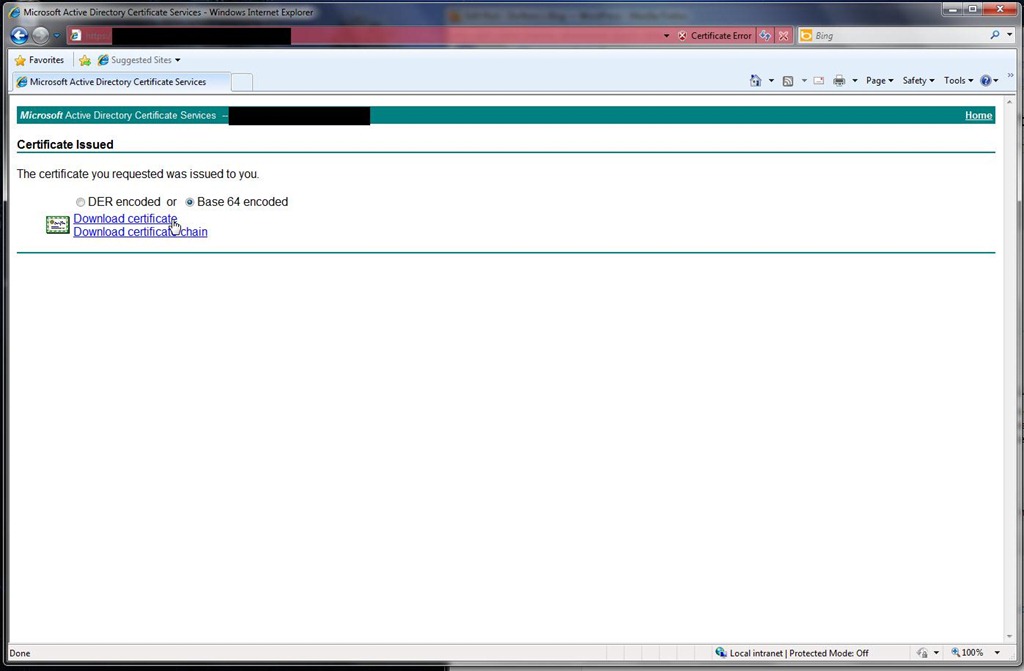1024x671 pixels.
Task: Select the Base 64 encoded option
Action: pos(190,202)
